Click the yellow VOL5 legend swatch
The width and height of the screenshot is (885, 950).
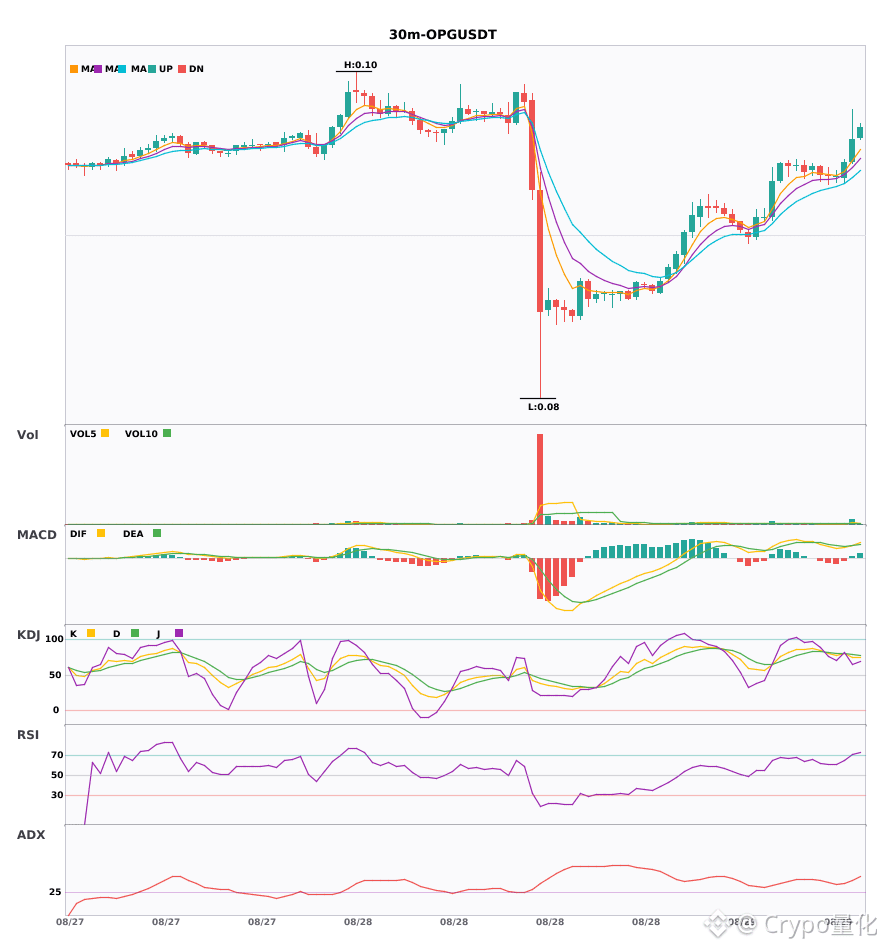pos(105,433)
